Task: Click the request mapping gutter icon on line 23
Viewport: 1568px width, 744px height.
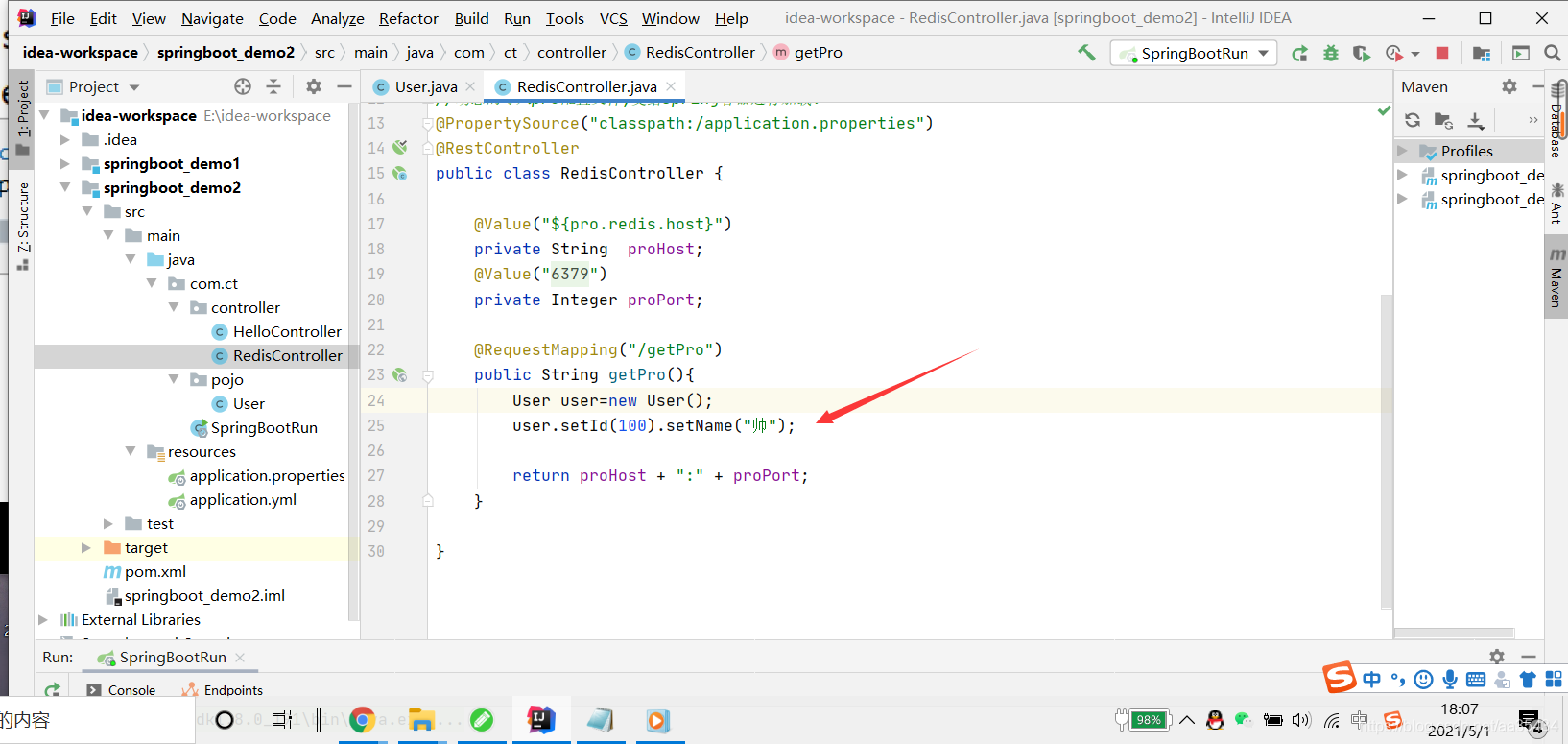Action: tap(400, 374)
